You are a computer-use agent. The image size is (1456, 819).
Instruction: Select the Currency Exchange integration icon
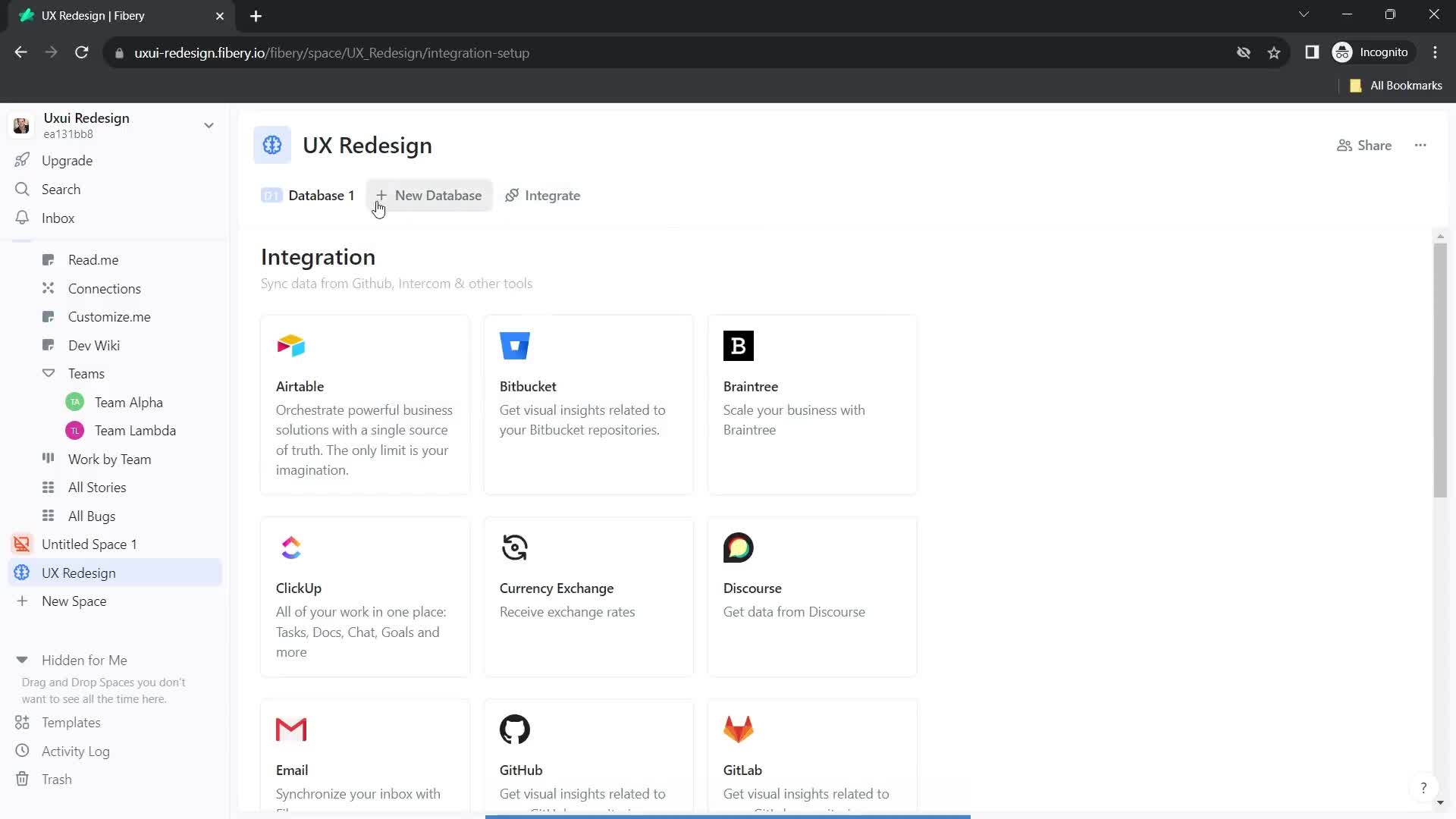(515, 547)
